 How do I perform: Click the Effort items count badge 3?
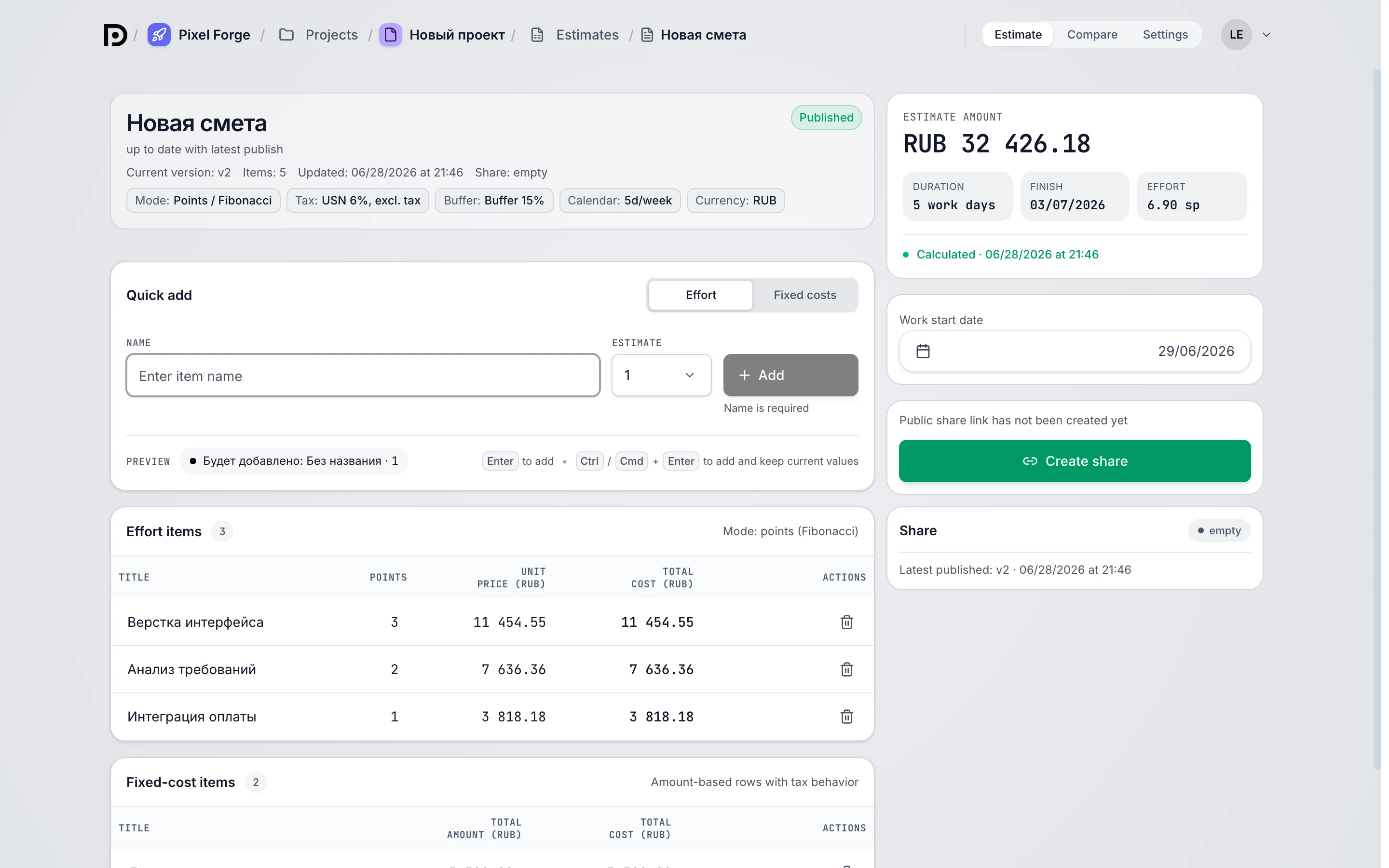tap(222, 531)
